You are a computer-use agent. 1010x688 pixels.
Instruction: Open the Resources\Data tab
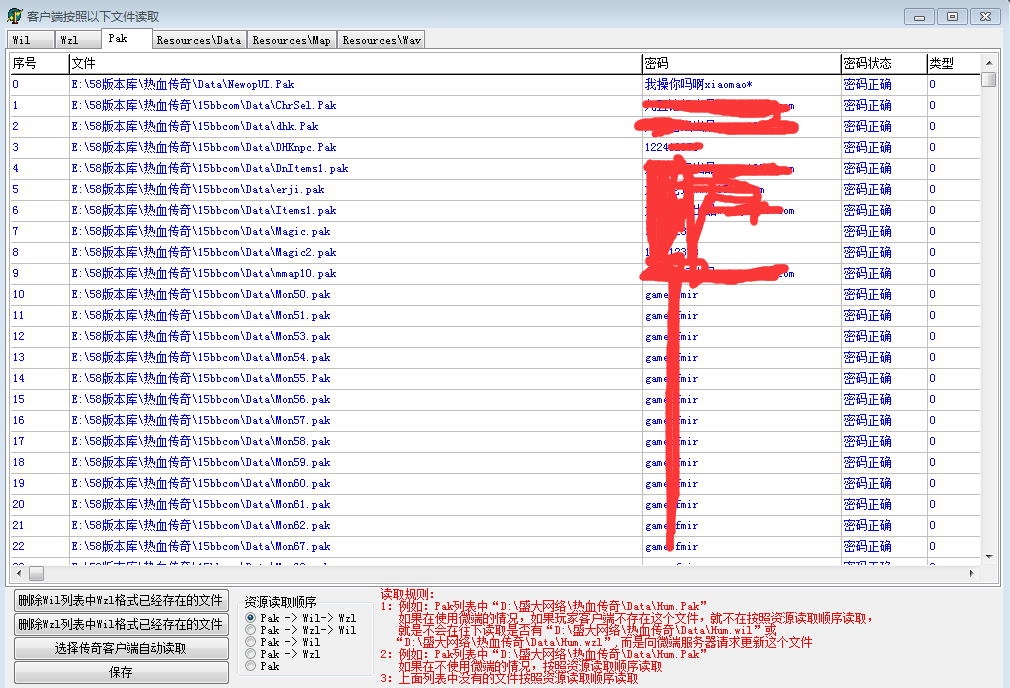pos(199,40)
